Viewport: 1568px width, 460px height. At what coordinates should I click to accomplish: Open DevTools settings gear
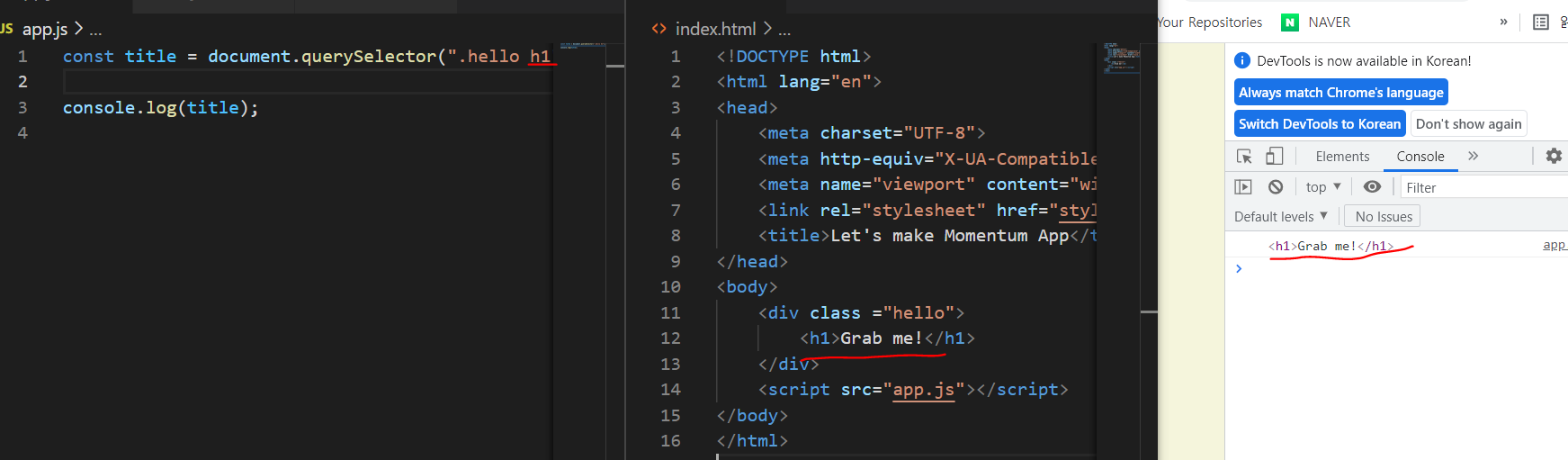click(1554, 156)
